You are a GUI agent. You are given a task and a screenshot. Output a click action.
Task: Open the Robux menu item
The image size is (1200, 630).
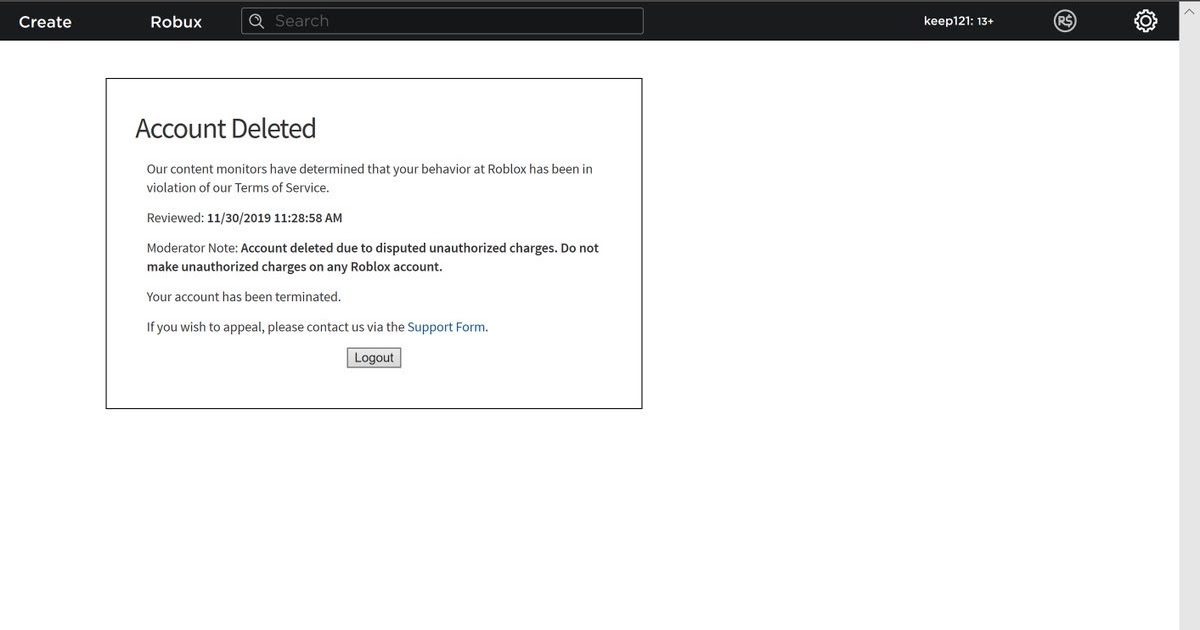tap(176, 22)
